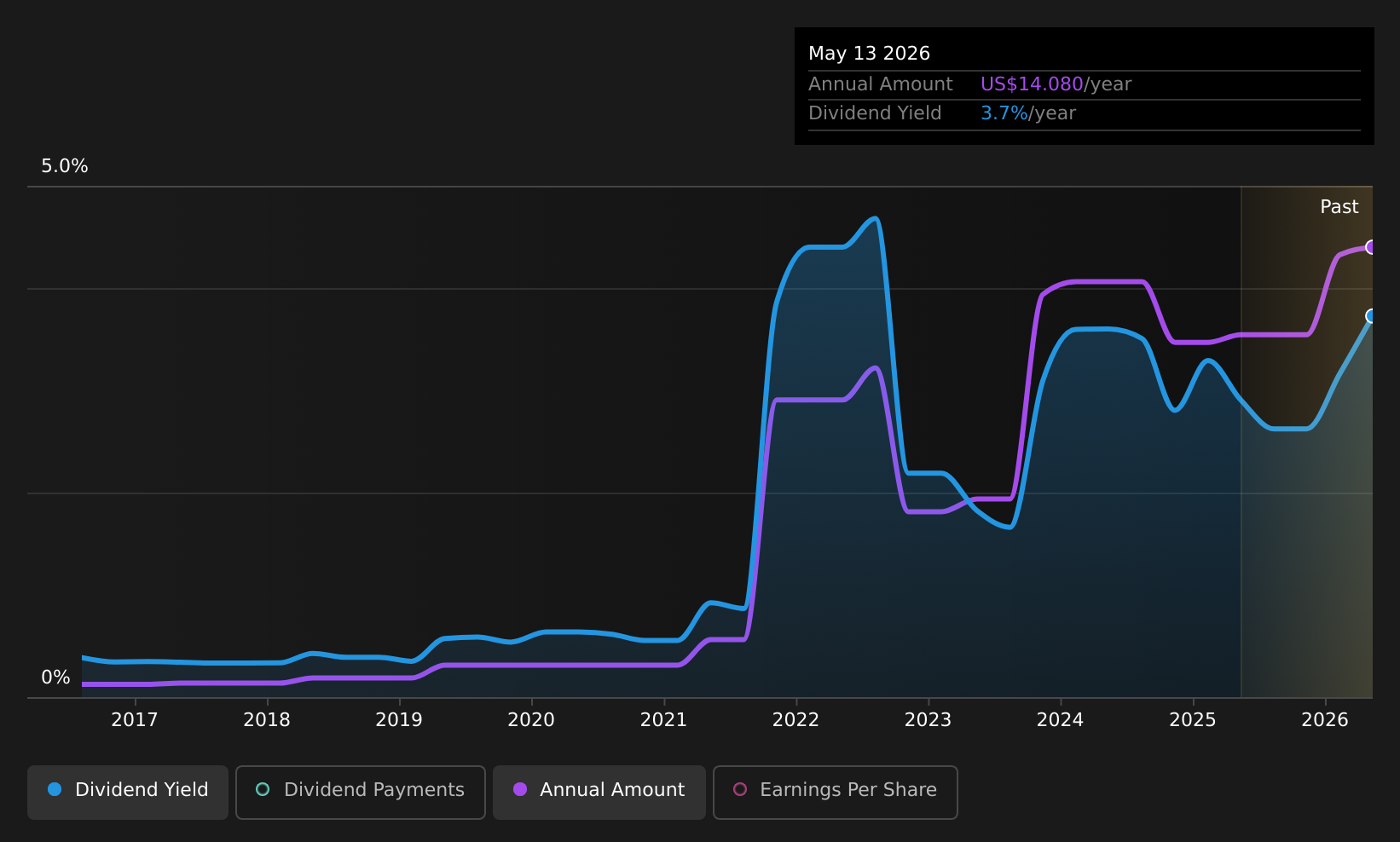Viewport: 1400px width, 842px height.
Task: Click the May 13 2026 tooltip date
Action: tap(869, 54)
